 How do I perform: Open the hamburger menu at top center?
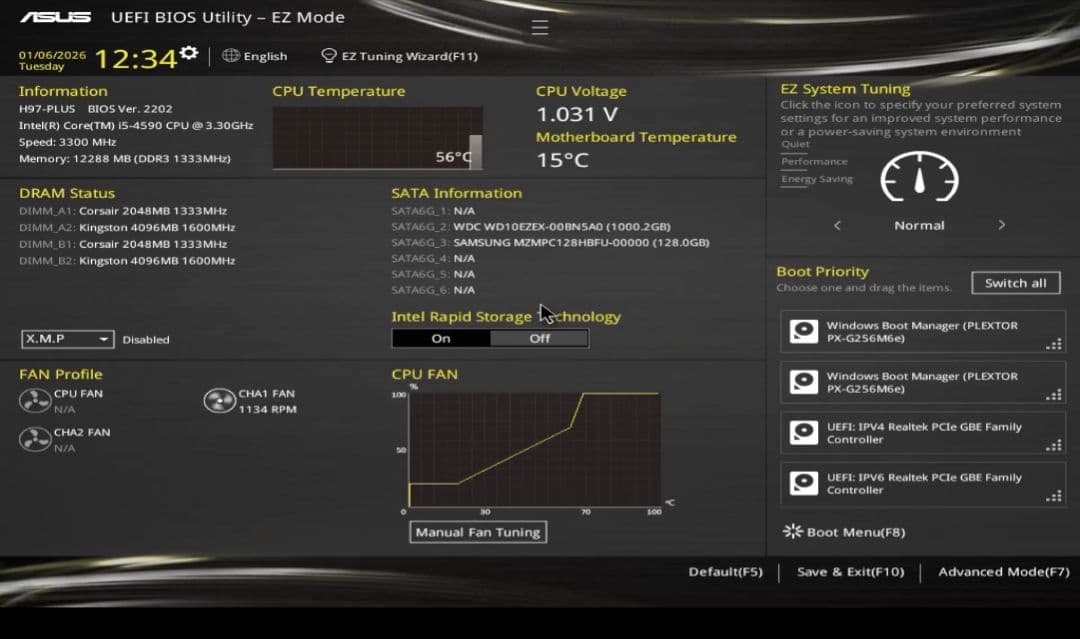pos(539,27)
